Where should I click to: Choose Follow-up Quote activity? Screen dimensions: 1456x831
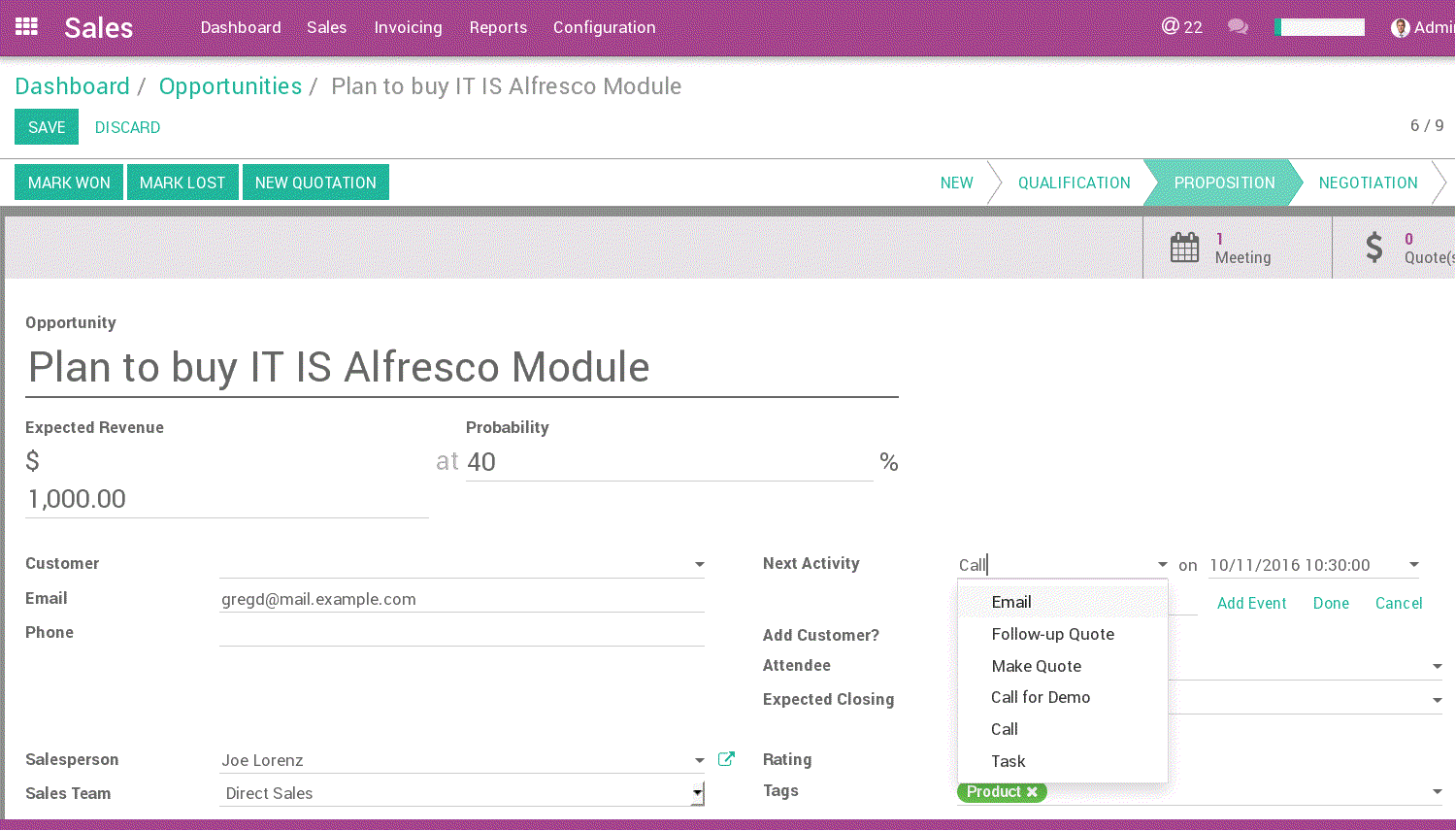pyautogui.click(x=1062, y=634)
